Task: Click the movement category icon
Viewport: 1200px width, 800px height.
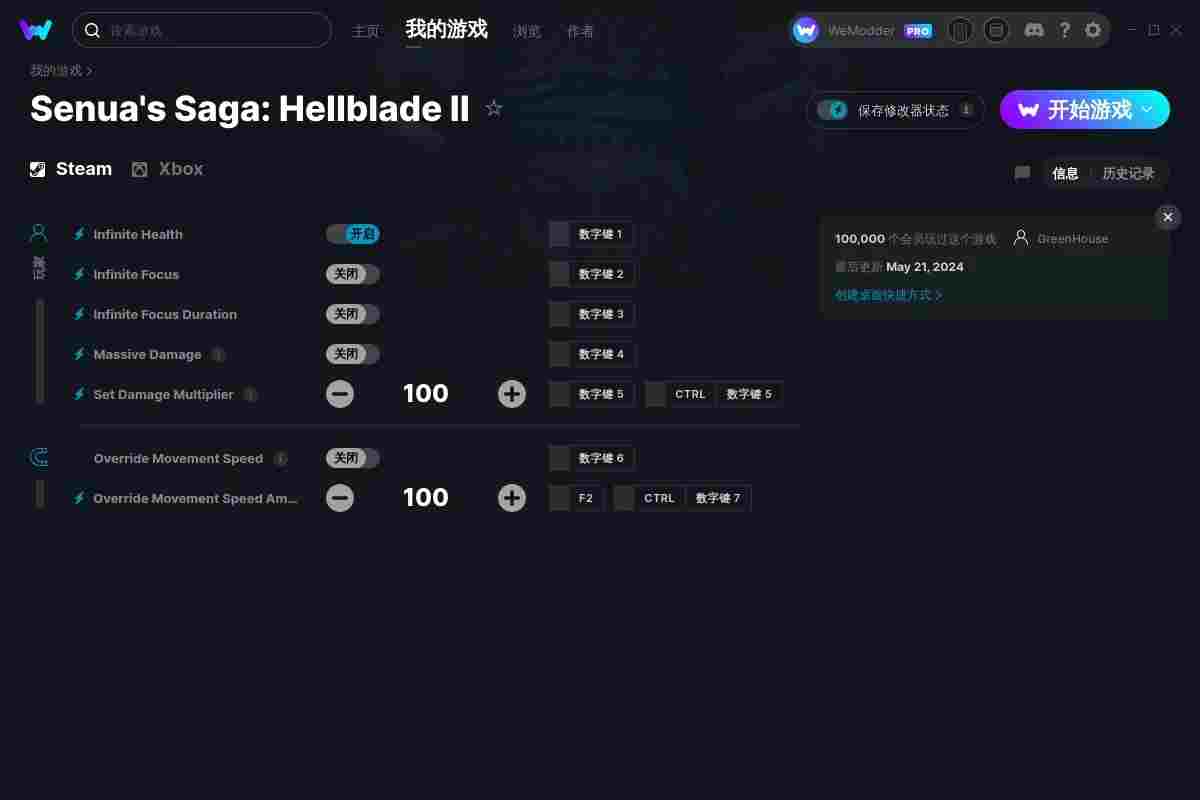Action: pos(39,458)
